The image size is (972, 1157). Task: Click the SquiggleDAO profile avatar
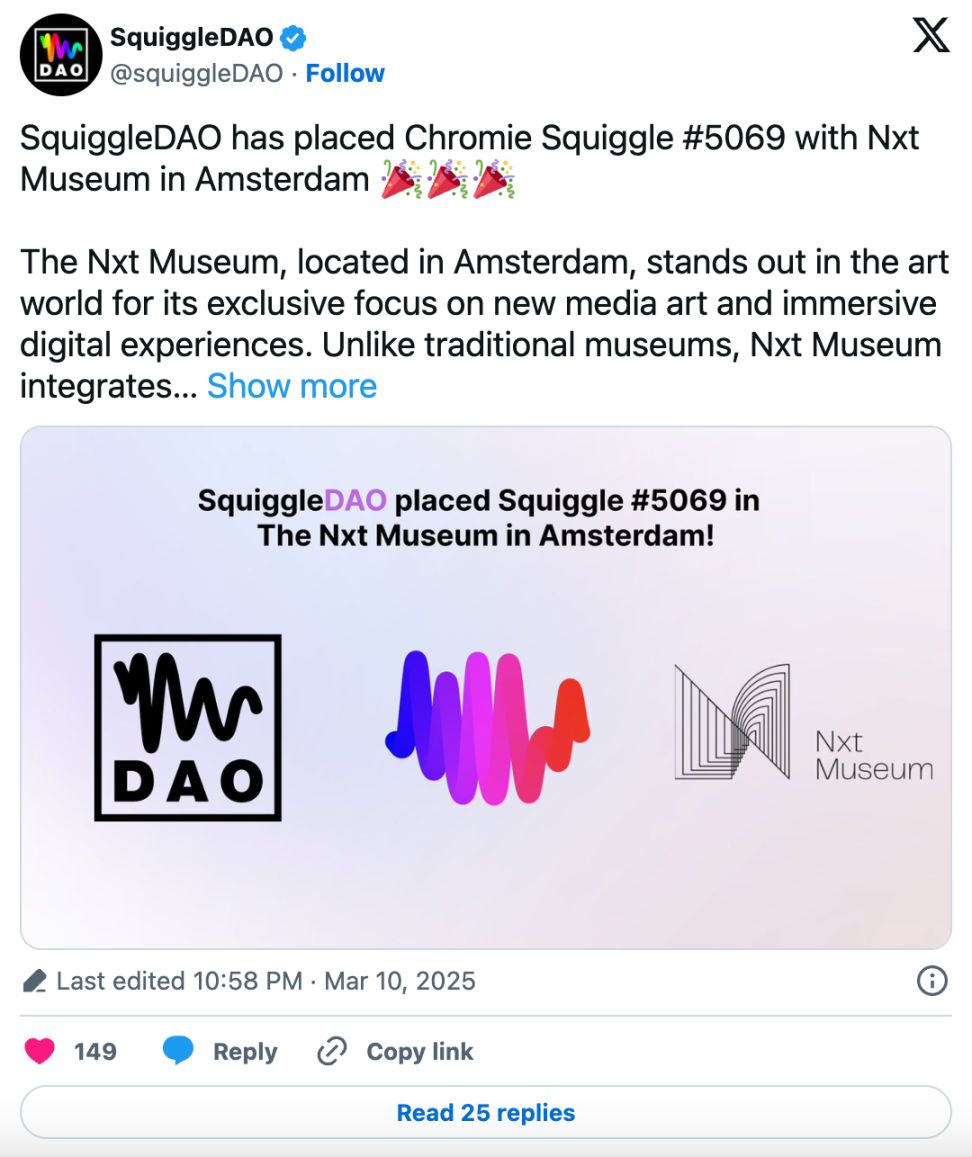coord(62,55)
